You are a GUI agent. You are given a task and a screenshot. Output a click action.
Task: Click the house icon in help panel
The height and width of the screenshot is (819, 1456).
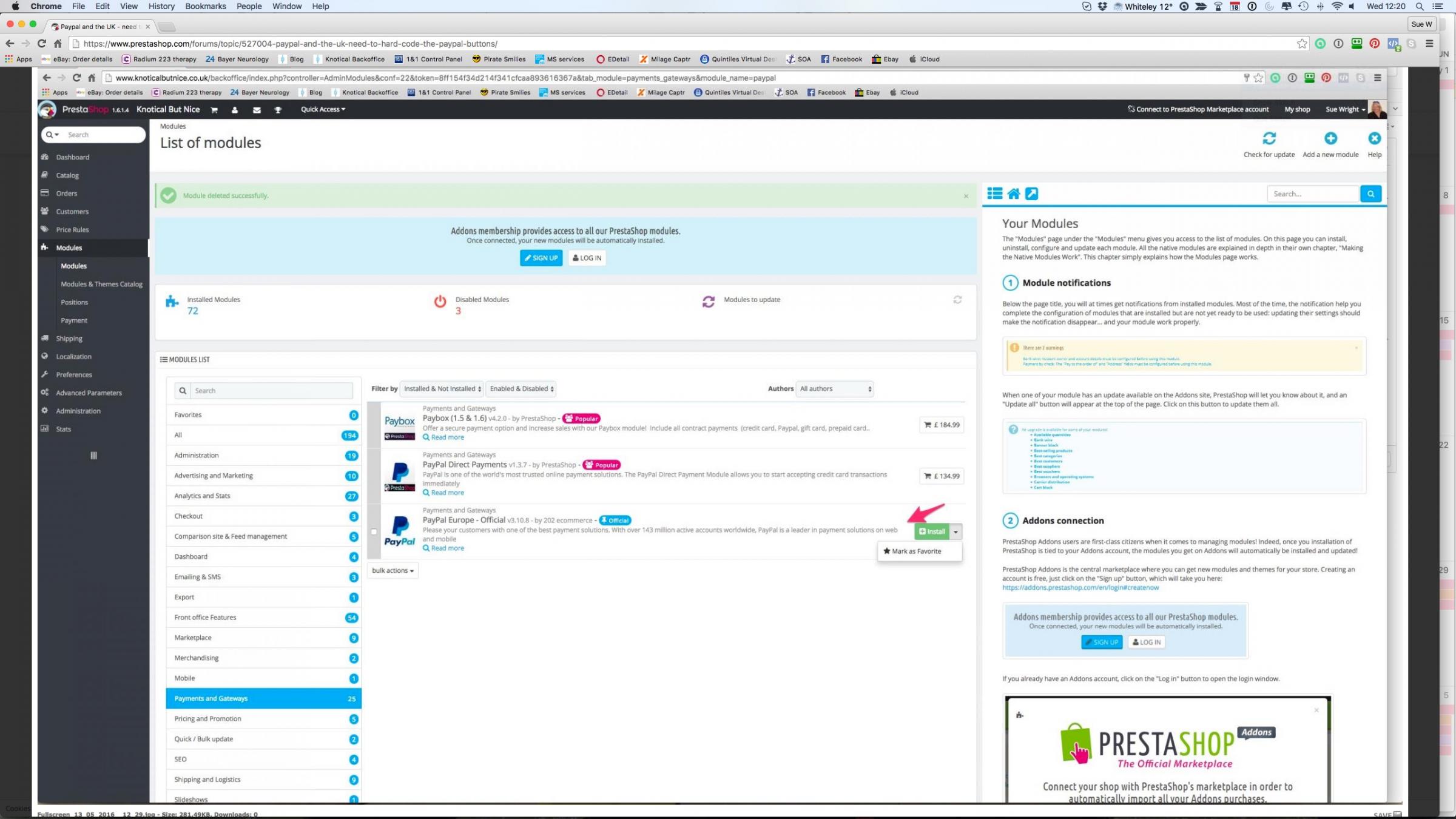pyautogui.click(x=1013, y=194)
